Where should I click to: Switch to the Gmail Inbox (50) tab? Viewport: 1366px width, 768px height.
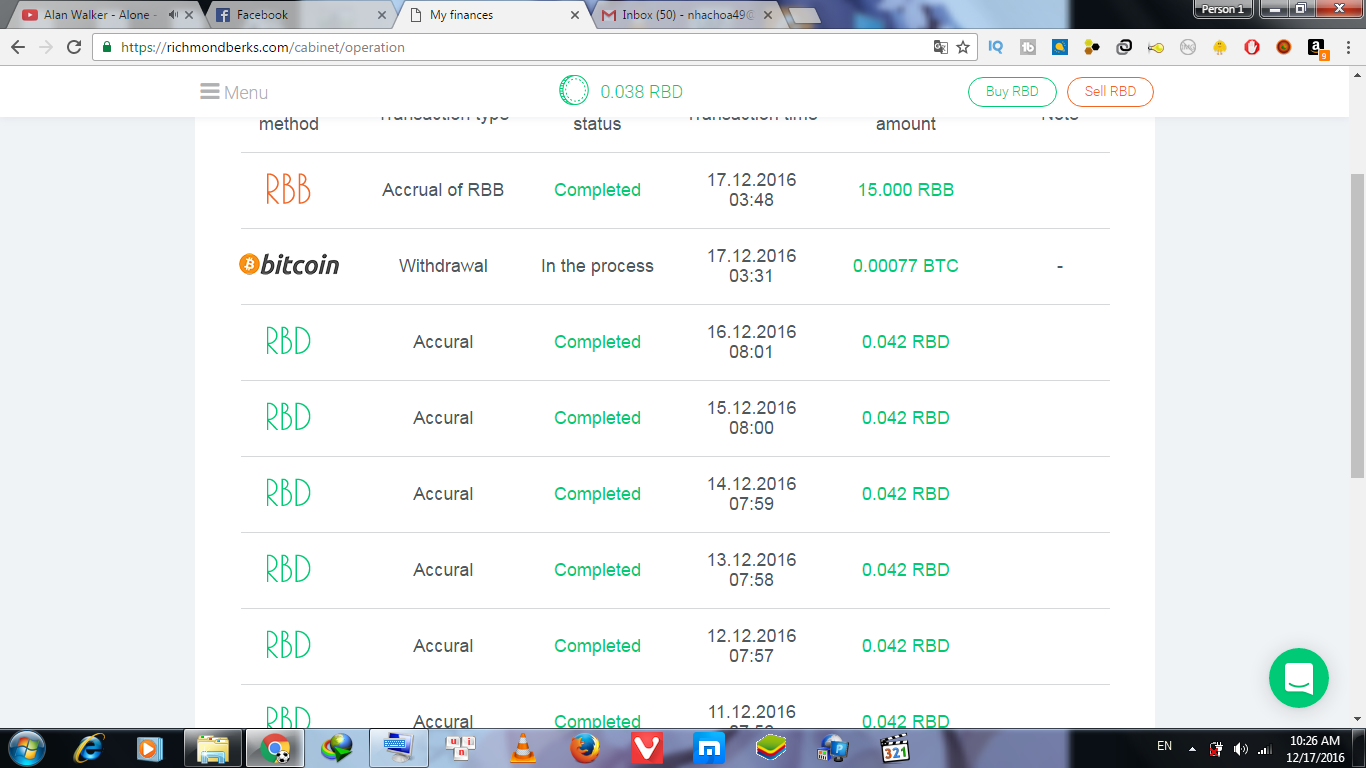click(683, 15)
